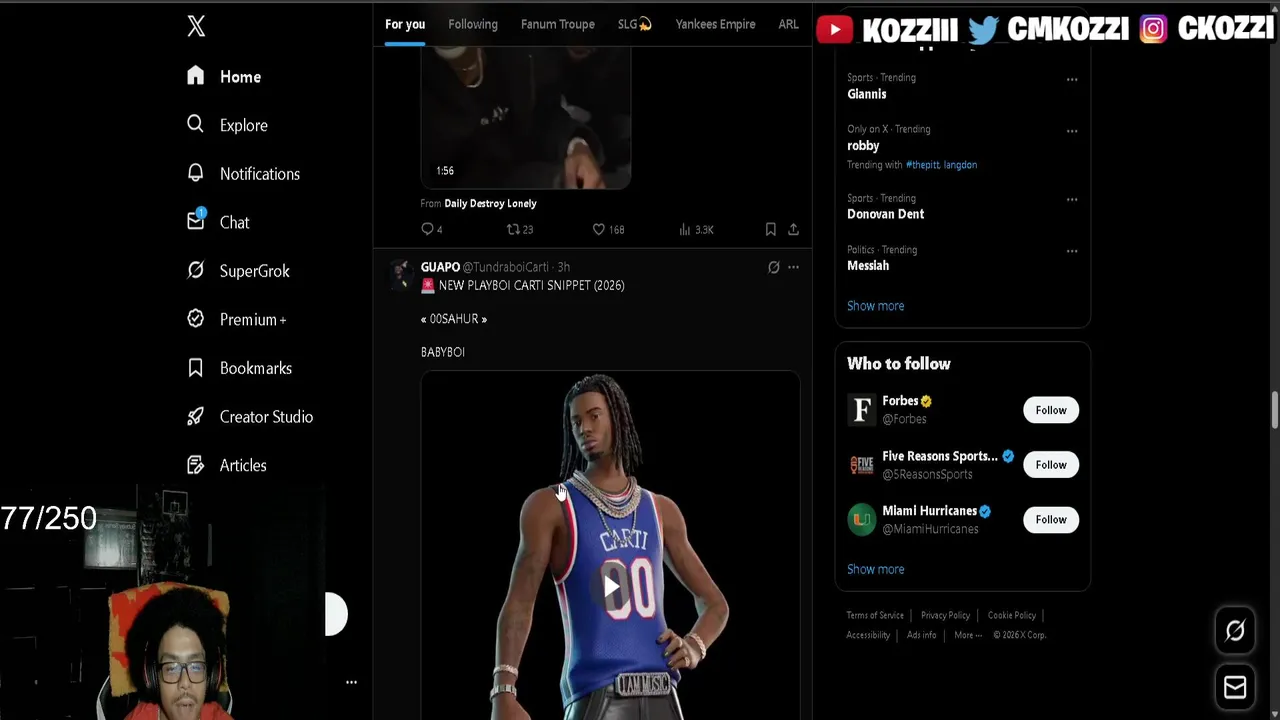Open the 1:56 video thumbnail
1280x720 pixels.
526,118
